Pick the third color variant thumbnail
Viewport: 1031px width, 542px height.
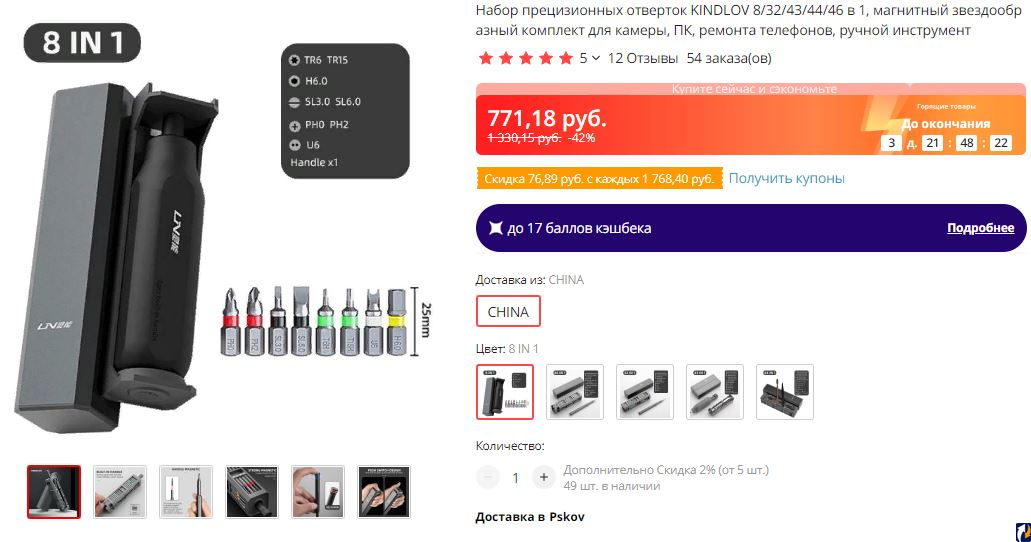tap(644, 391)
